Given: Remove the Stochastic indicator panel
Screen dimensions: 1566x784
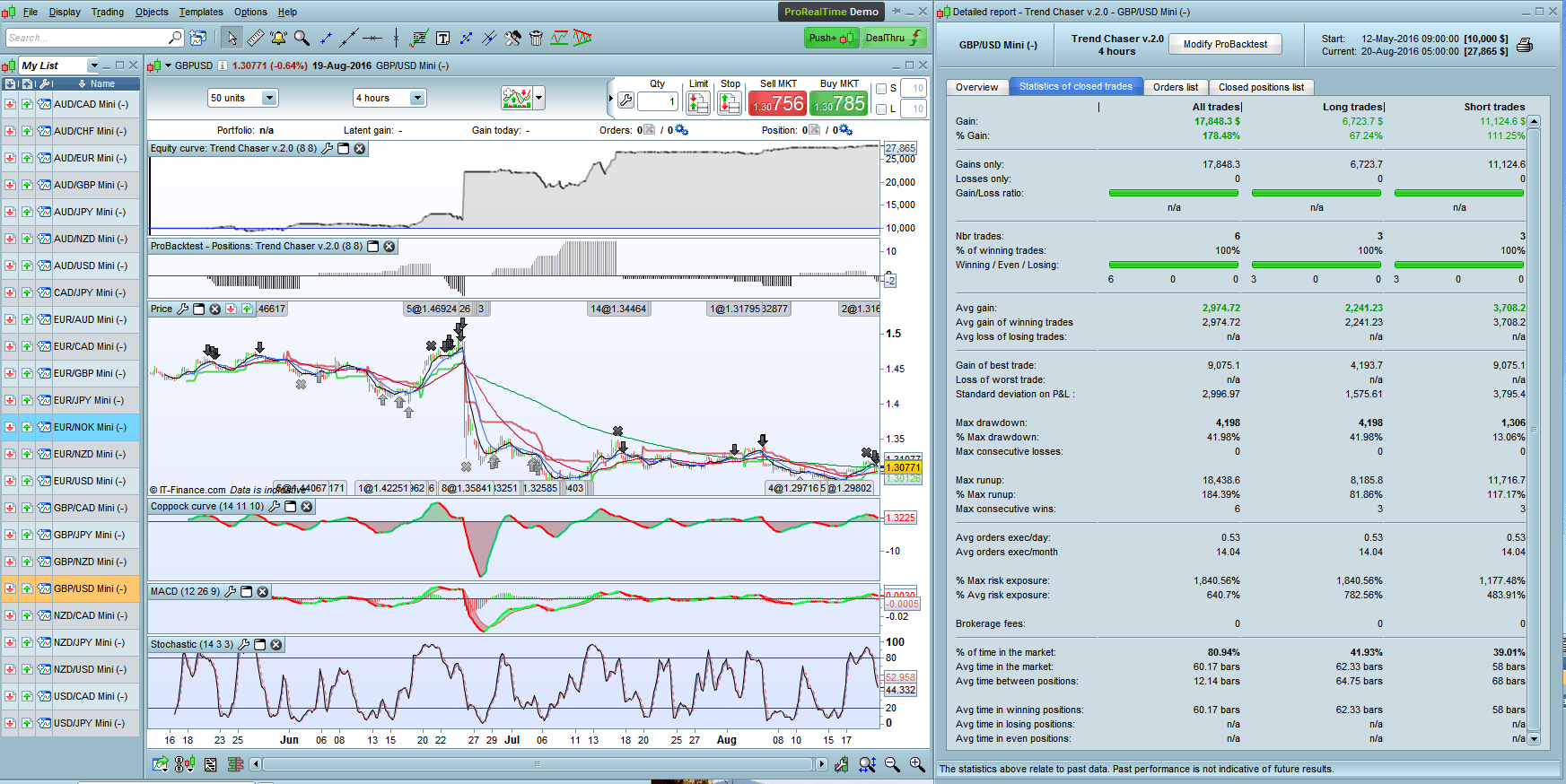Looking at the screenshot, I should click(276, 645).
